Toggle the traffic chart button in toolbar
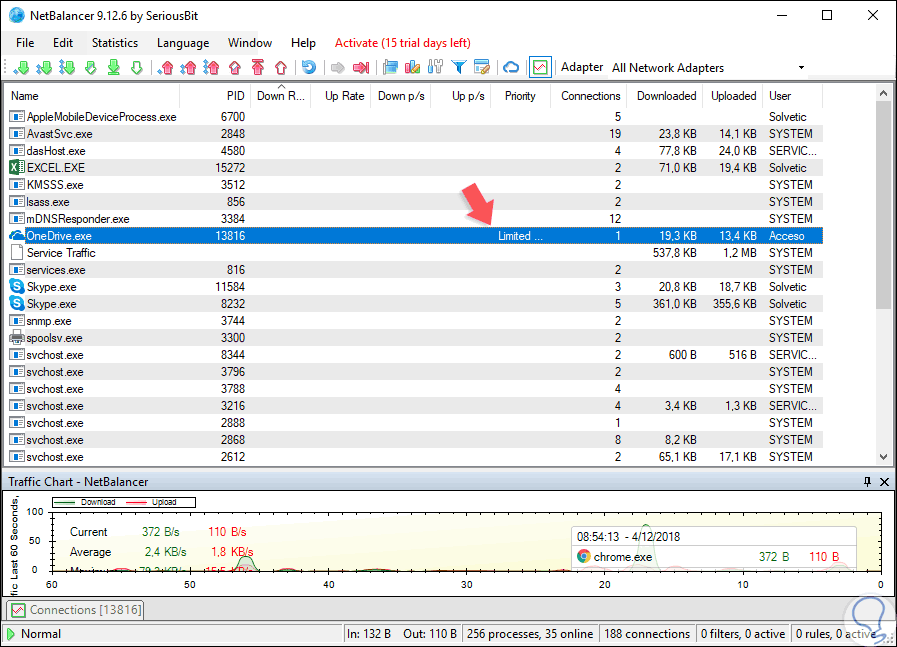The height and width of the screenshot is (647, 897). pos(540,68)
